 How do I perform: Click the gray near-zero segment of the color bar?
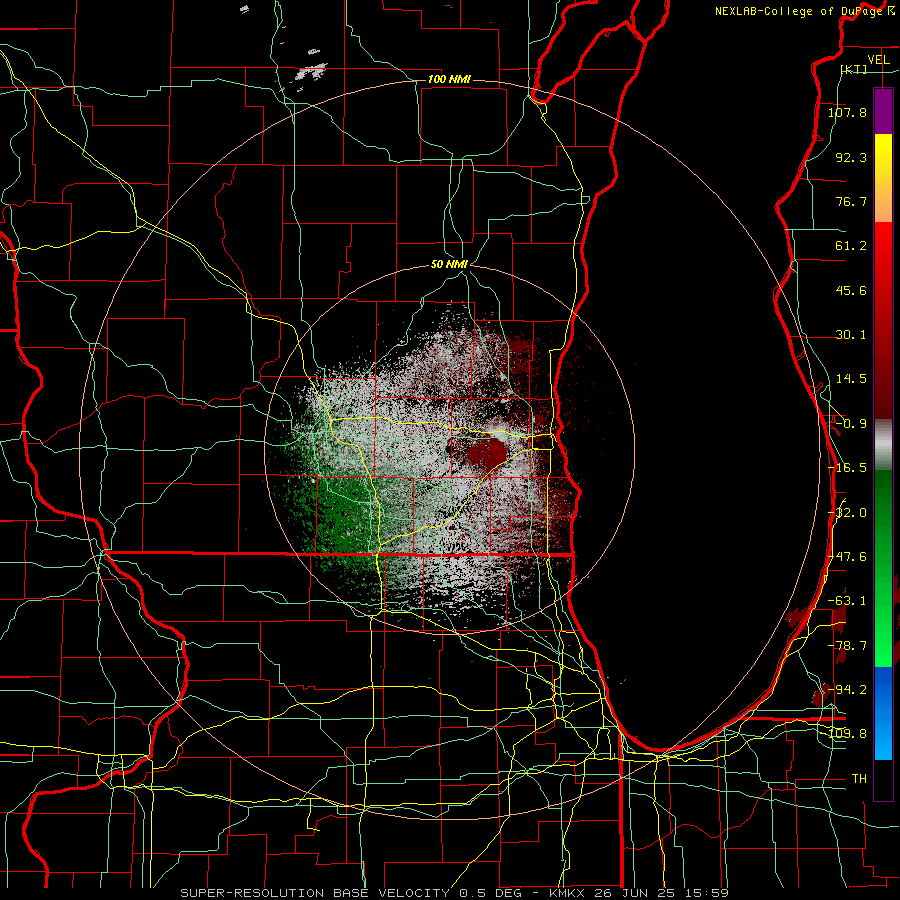tap(883, 445)
